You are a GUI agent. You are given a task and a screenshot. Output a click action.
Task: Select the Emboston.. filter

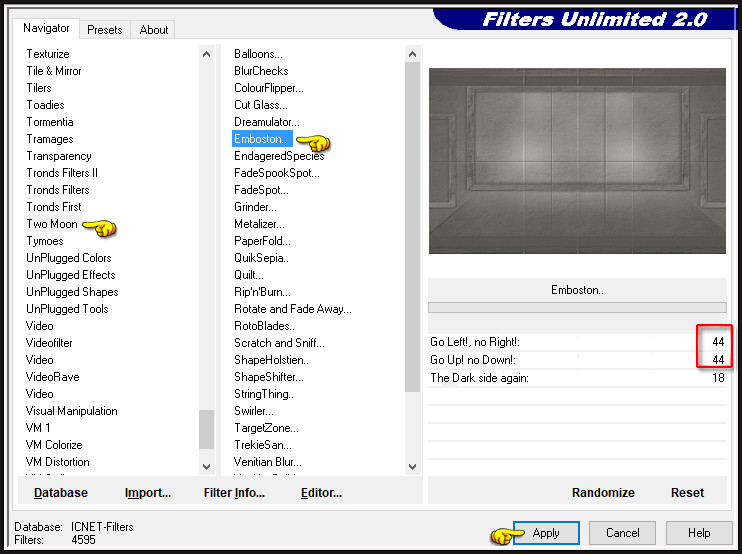tap(262, 139)
